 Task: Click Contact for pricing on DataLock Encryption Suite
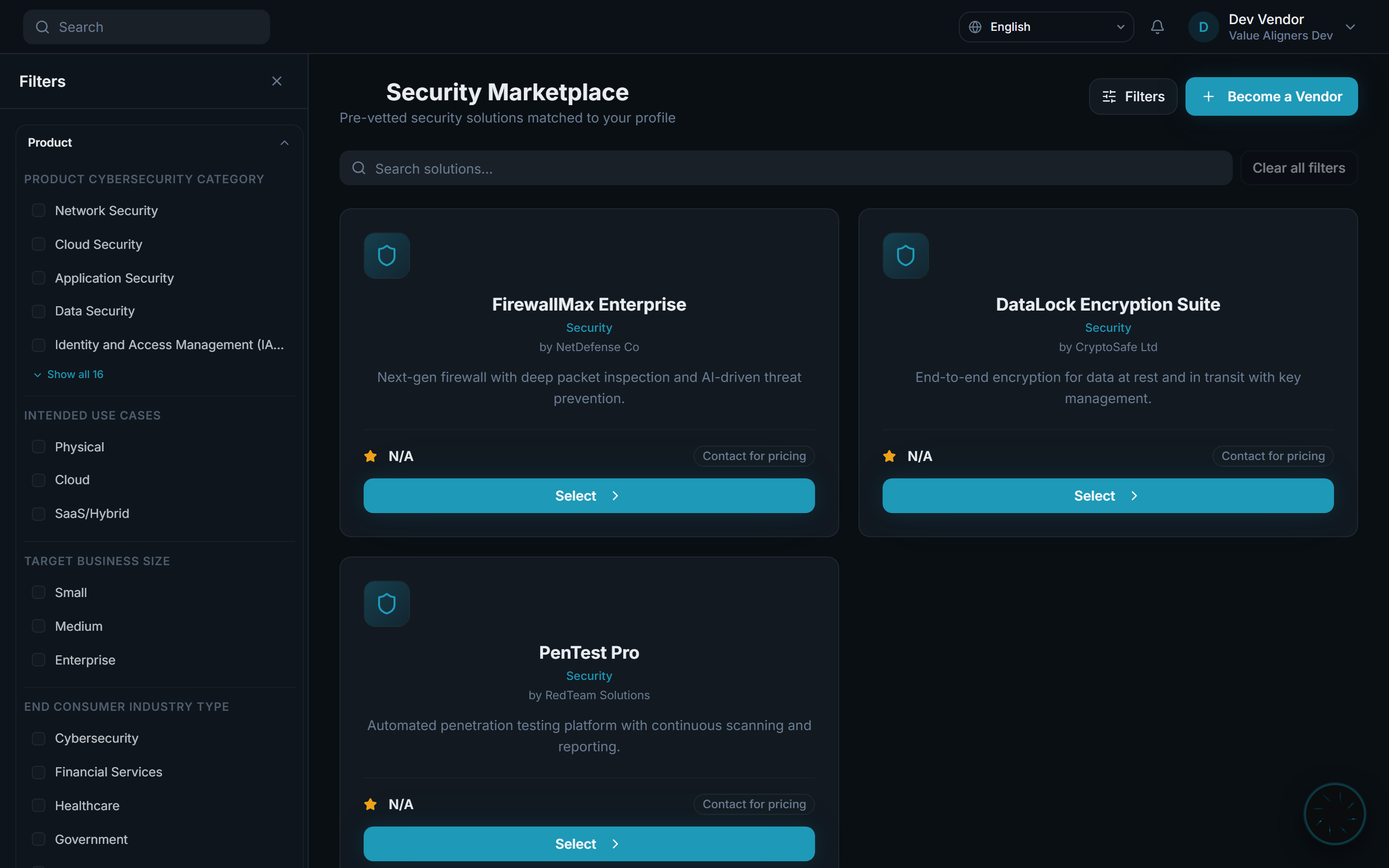(x=1272, y=456)
